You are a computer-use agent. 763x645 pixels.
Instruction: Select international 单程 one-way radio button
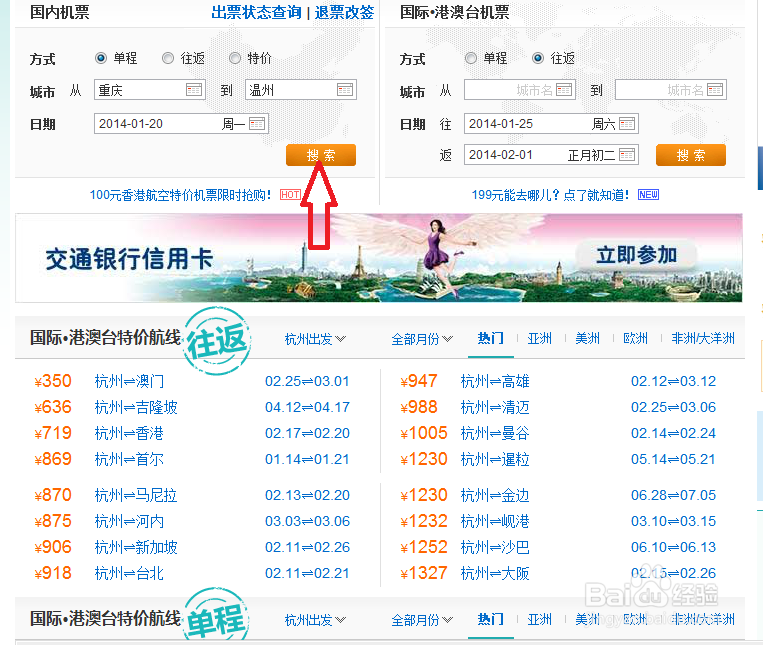(471, 58)
